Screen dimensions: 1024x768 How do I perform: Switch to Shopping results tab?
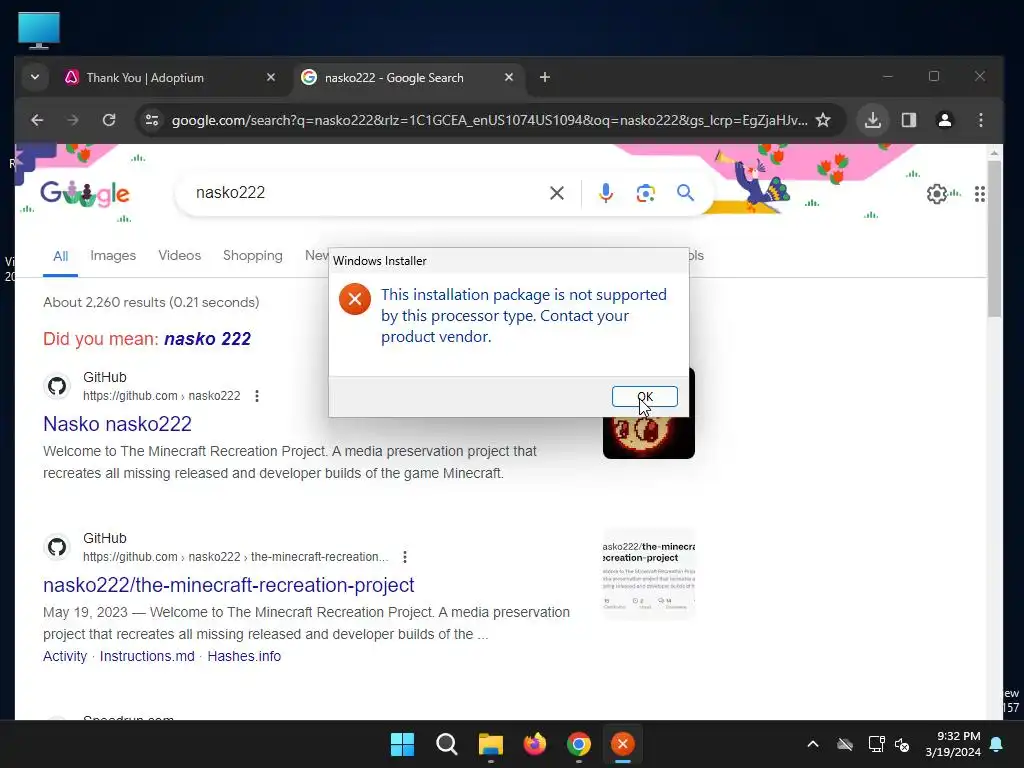coord(253,255)
